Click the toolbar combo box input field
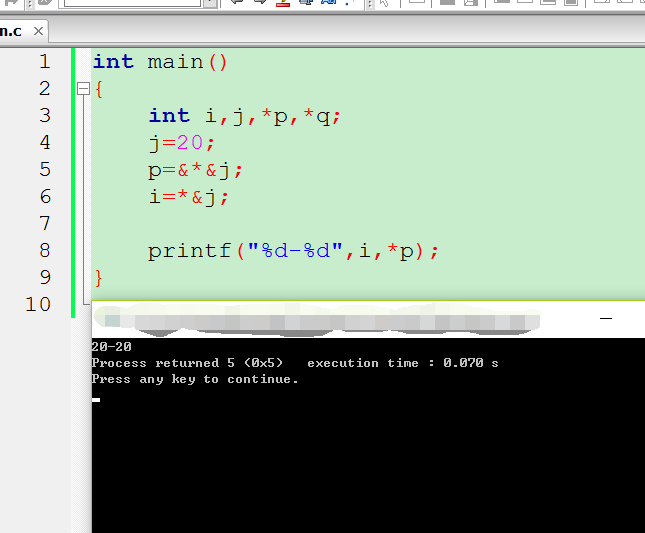The height and width of the screenshot is (533, 645). click(132, 3)
